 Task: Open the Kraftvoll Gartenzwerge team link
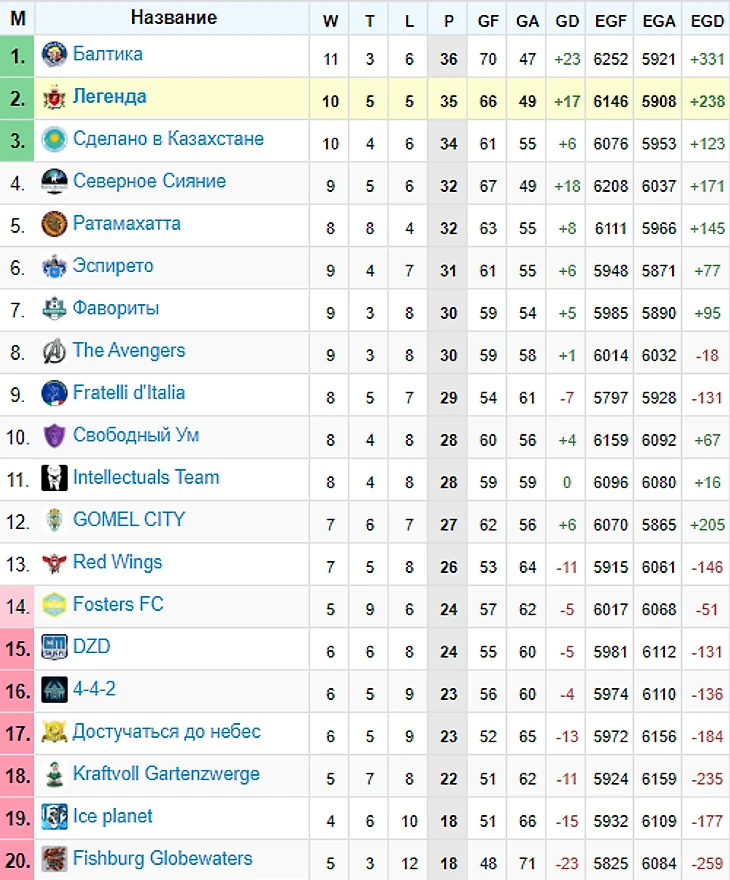point(166,774)
